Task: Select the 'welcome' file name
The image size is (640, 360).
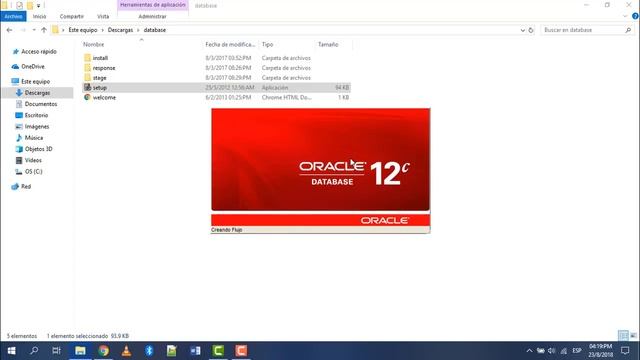Action: tap(104, 98)
